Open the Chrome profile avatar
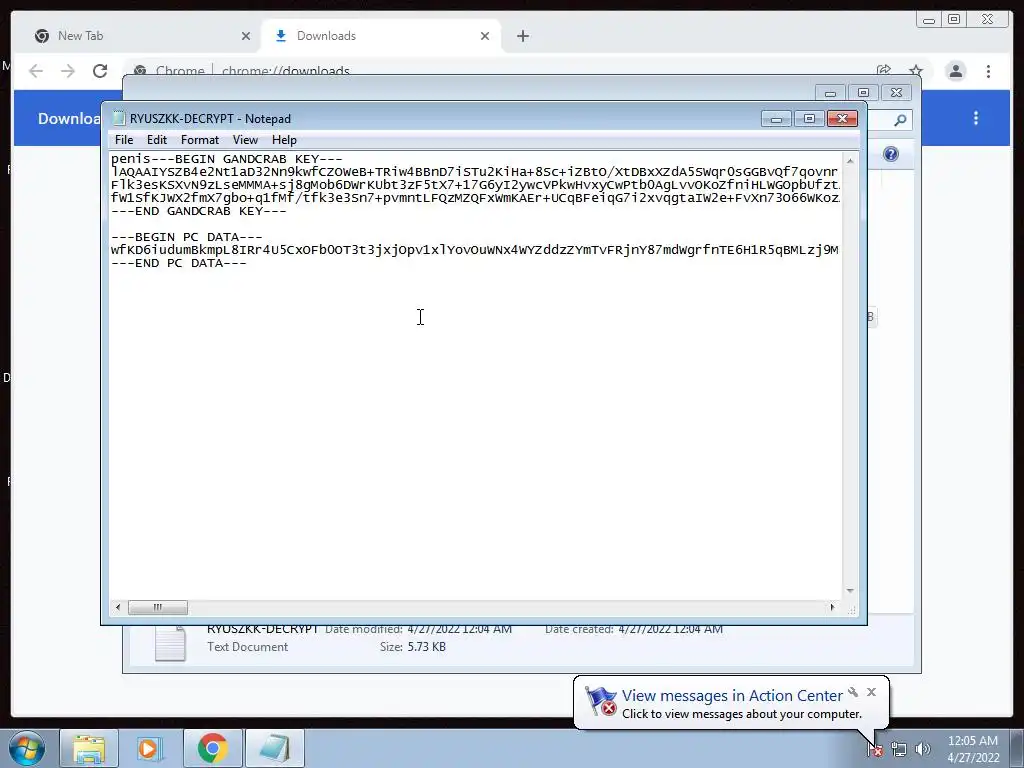1024x768 pixels. (x=955, y=71)
